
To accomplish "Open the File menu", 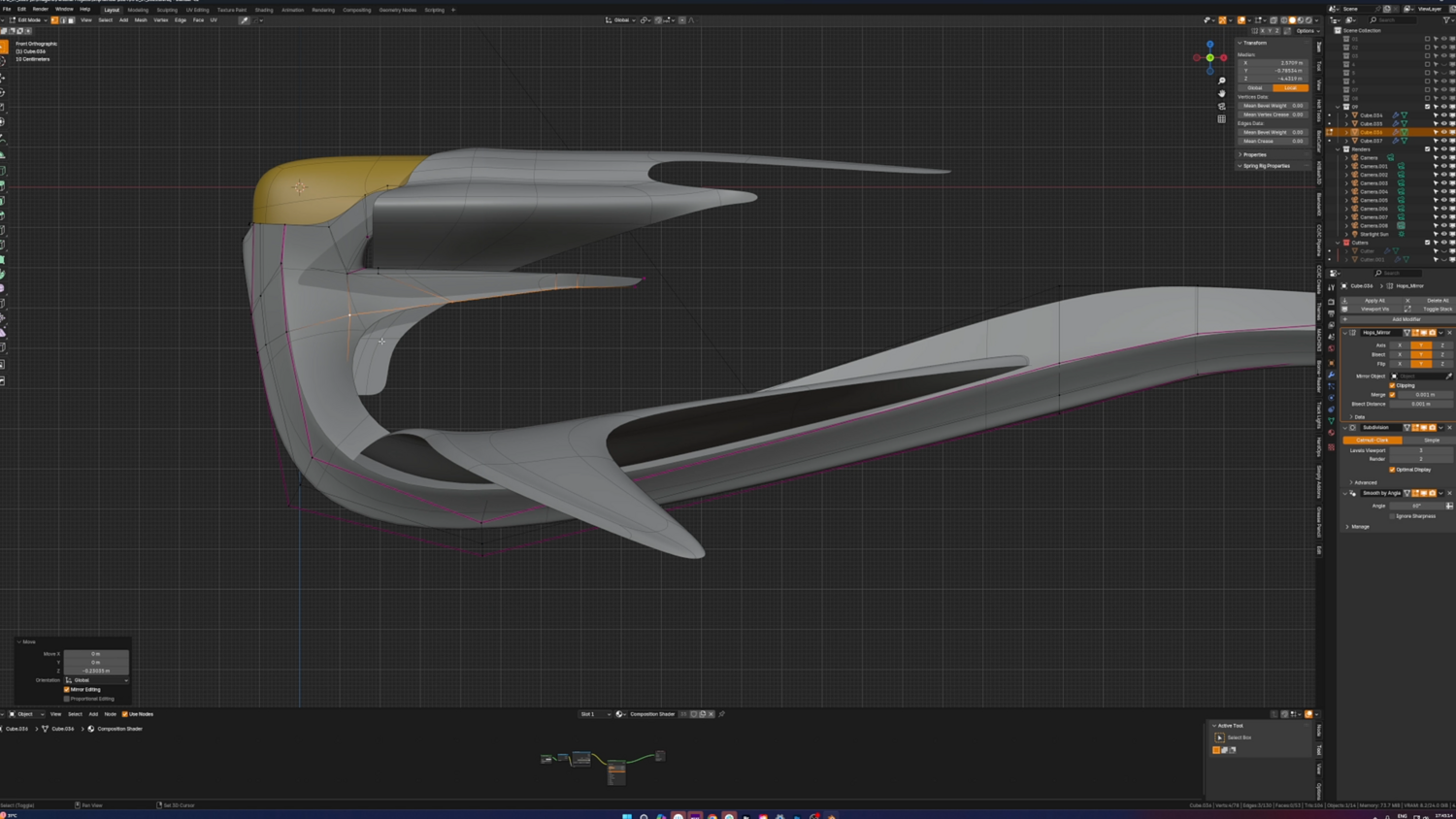I will click(7, 10).
